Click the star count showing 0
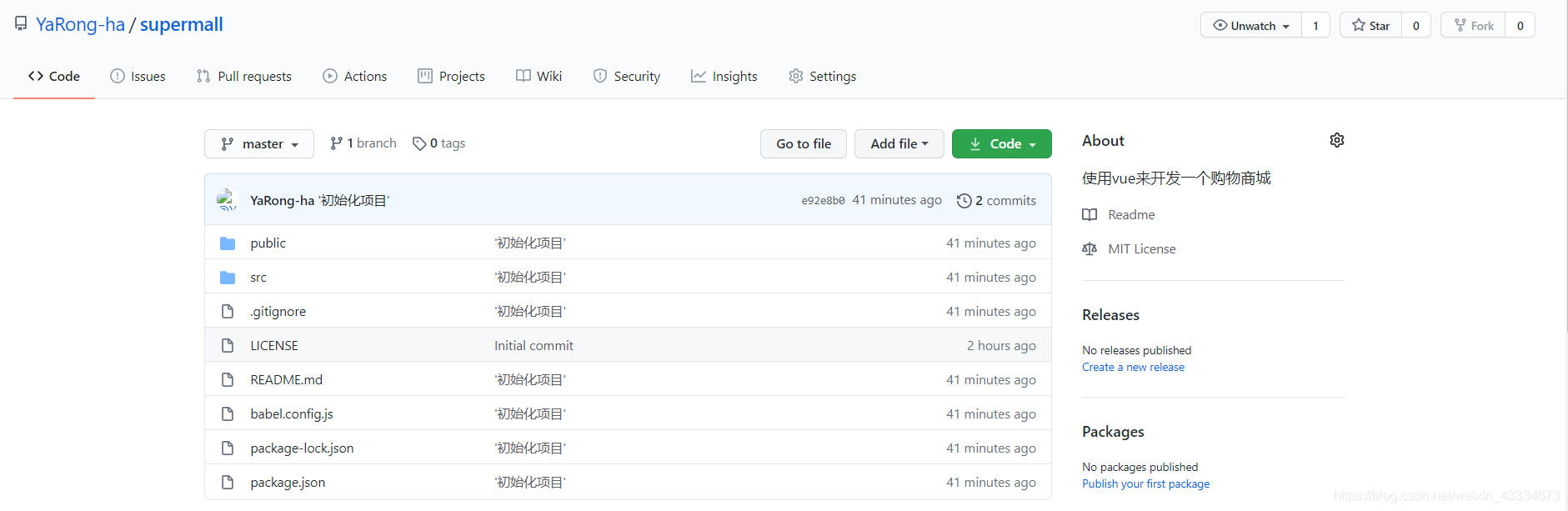Image resolution: width=1568 pixels, height=511 pixels. [x=1415, y=25]
